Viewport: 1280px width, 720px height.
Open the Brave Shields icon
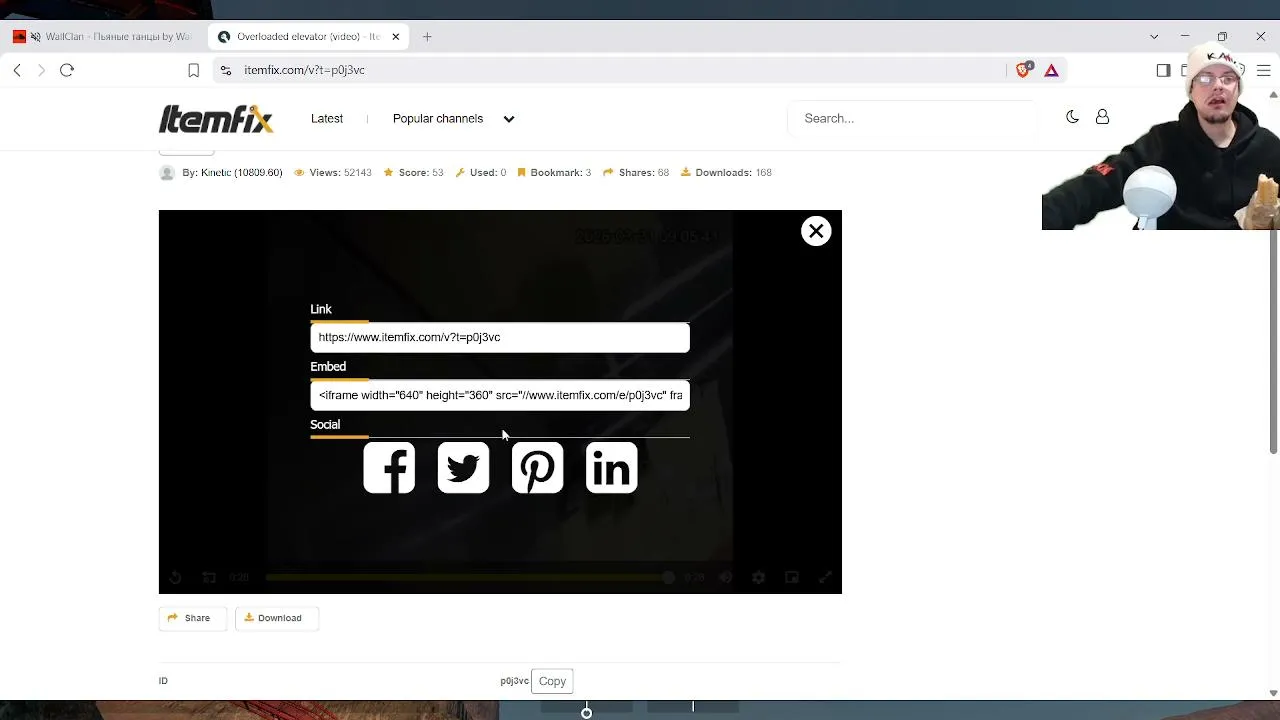pos(1023,70)
